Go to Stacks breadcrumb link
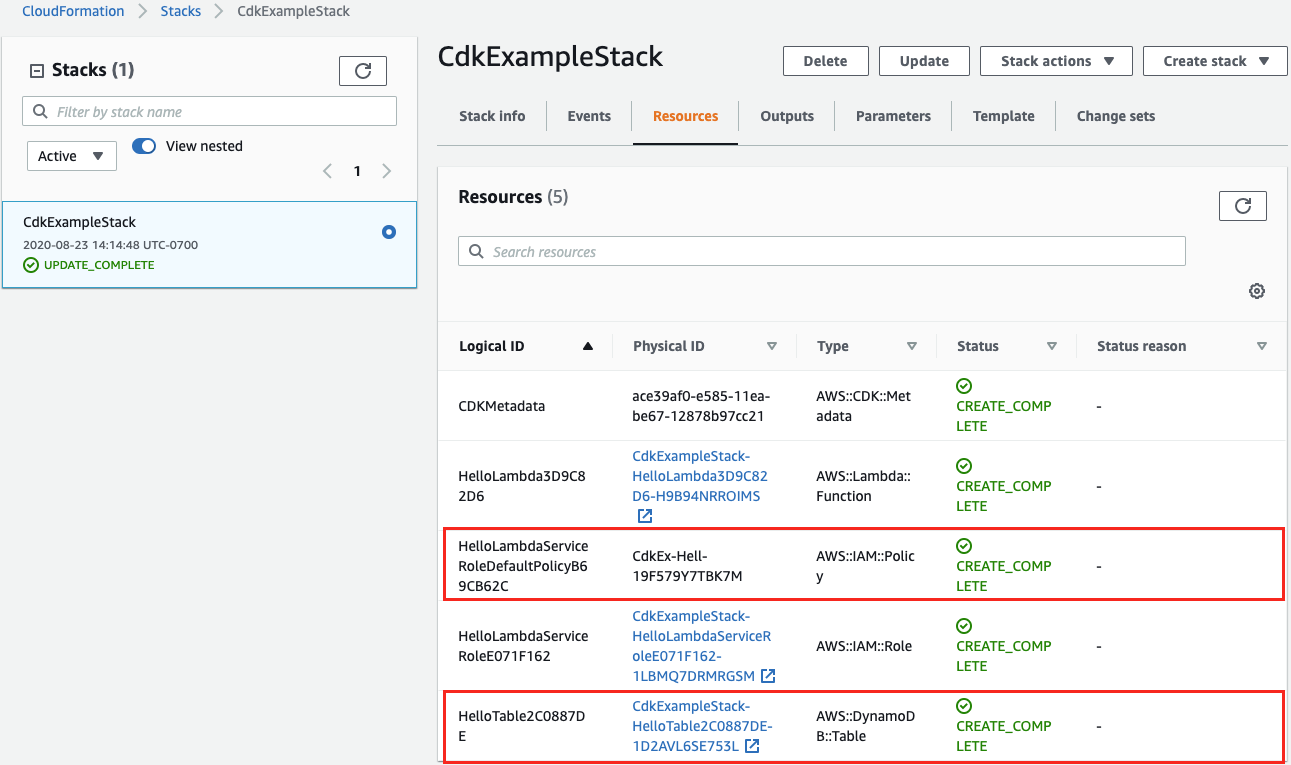 click(x=181, y=11)
